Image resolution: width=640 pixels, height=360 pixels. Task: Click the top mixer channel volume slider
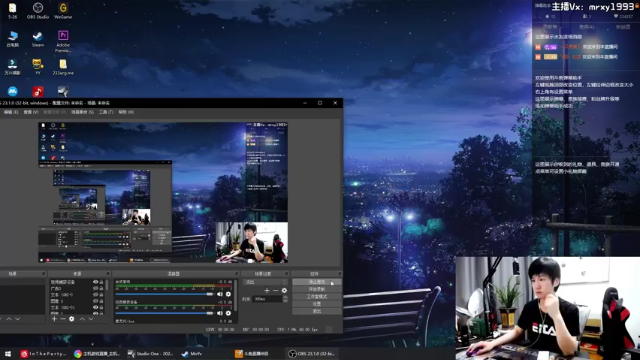pyautogui.click(x=164, y=294)
